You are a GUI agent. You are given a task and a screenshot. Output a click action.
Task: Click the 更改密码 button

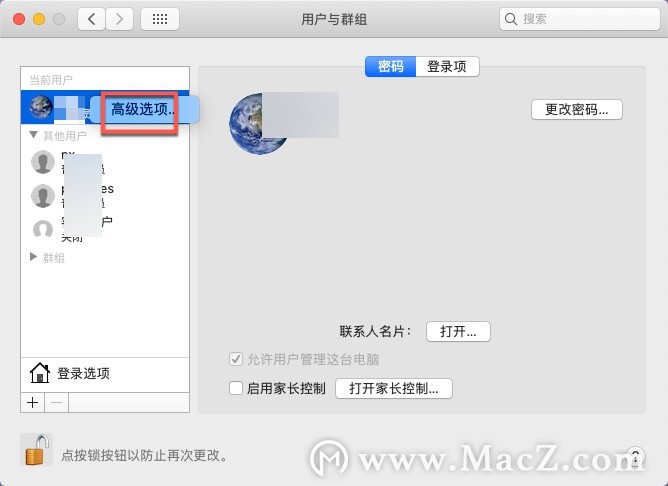click(577, 110)
